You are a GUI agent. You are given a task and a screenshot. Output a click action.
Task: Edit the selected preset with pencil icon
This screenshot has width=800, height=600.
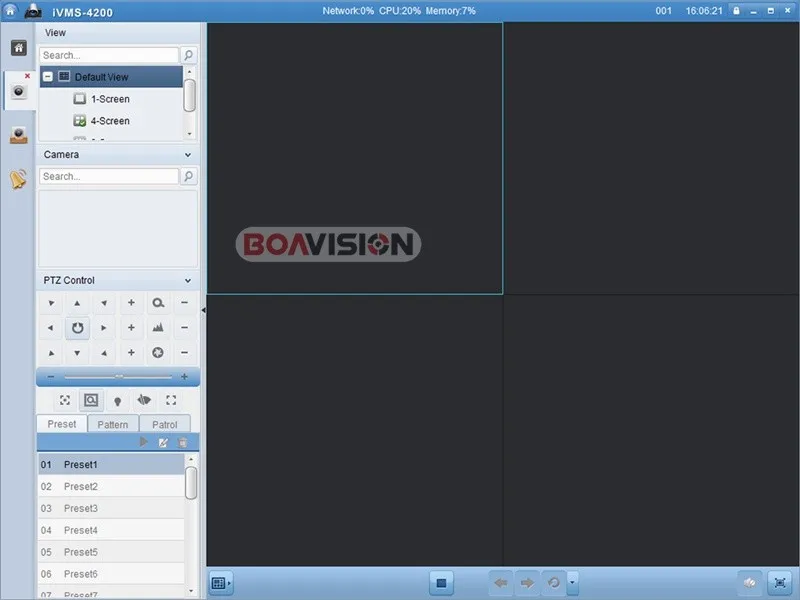click(x=163, y=442)
